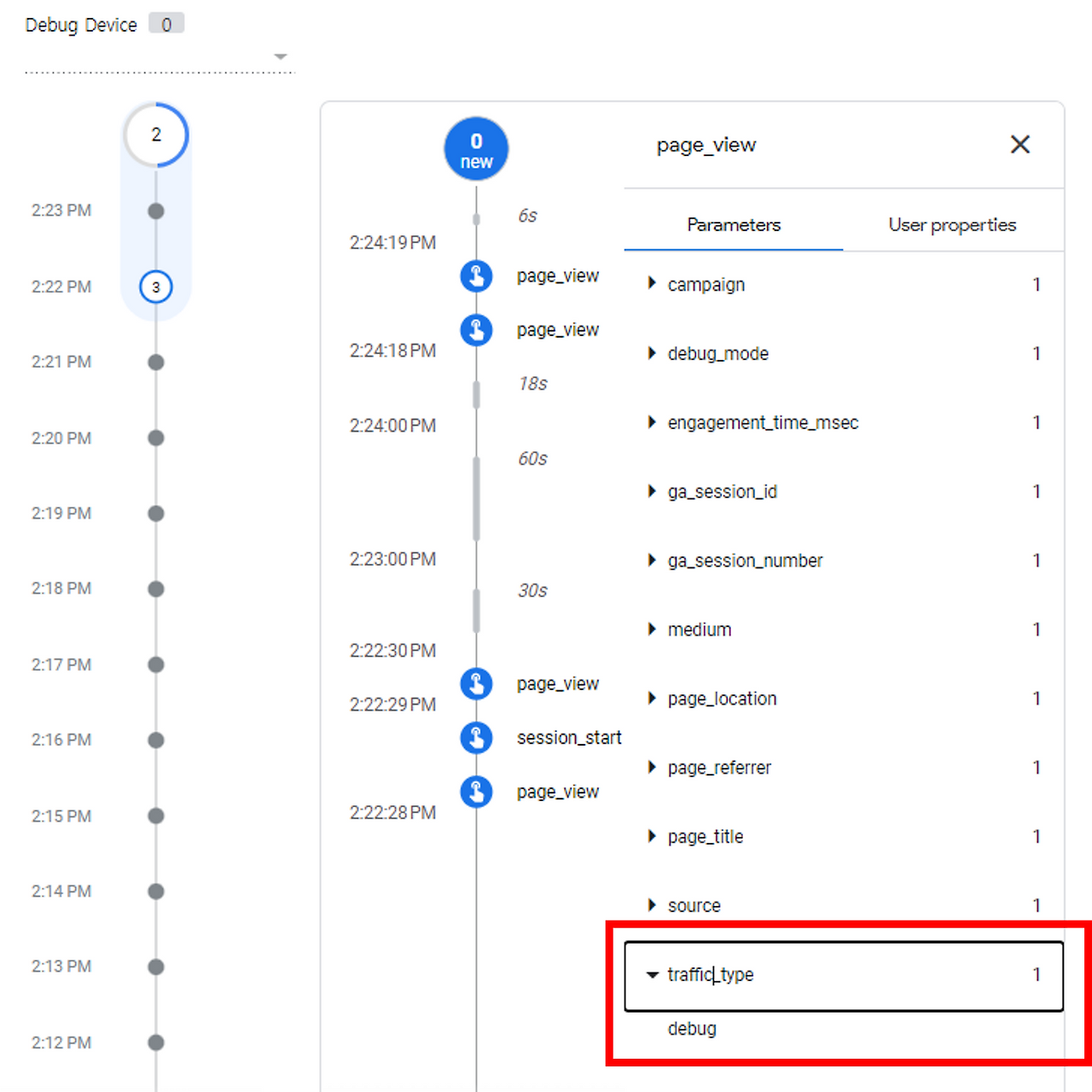Image resolution: width=1092 pixels, height=1092 pixels.
Task: Close the page_view details panel
Action: [1020, 145]
